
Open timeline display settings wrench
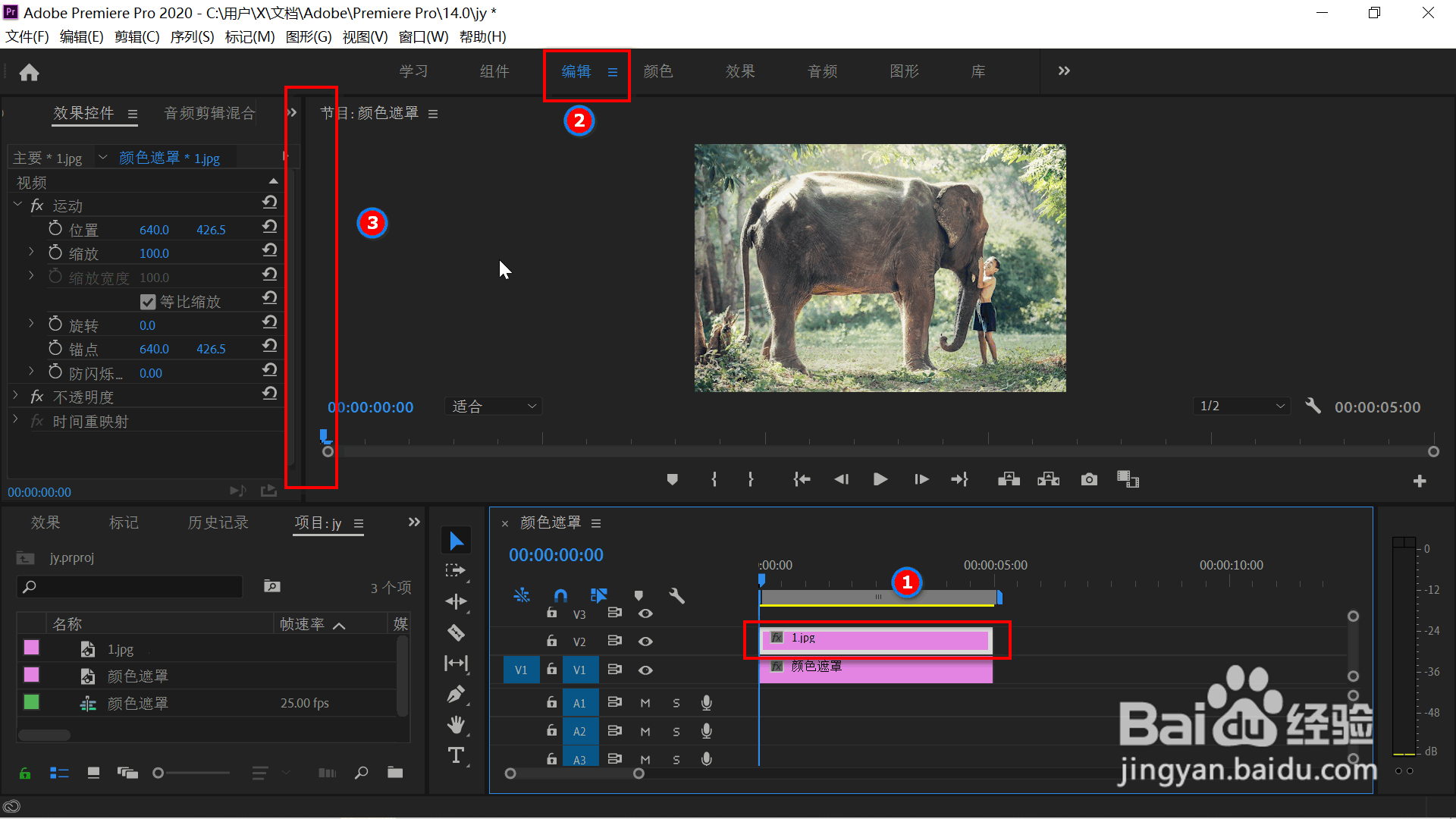(x=677, y=595)
